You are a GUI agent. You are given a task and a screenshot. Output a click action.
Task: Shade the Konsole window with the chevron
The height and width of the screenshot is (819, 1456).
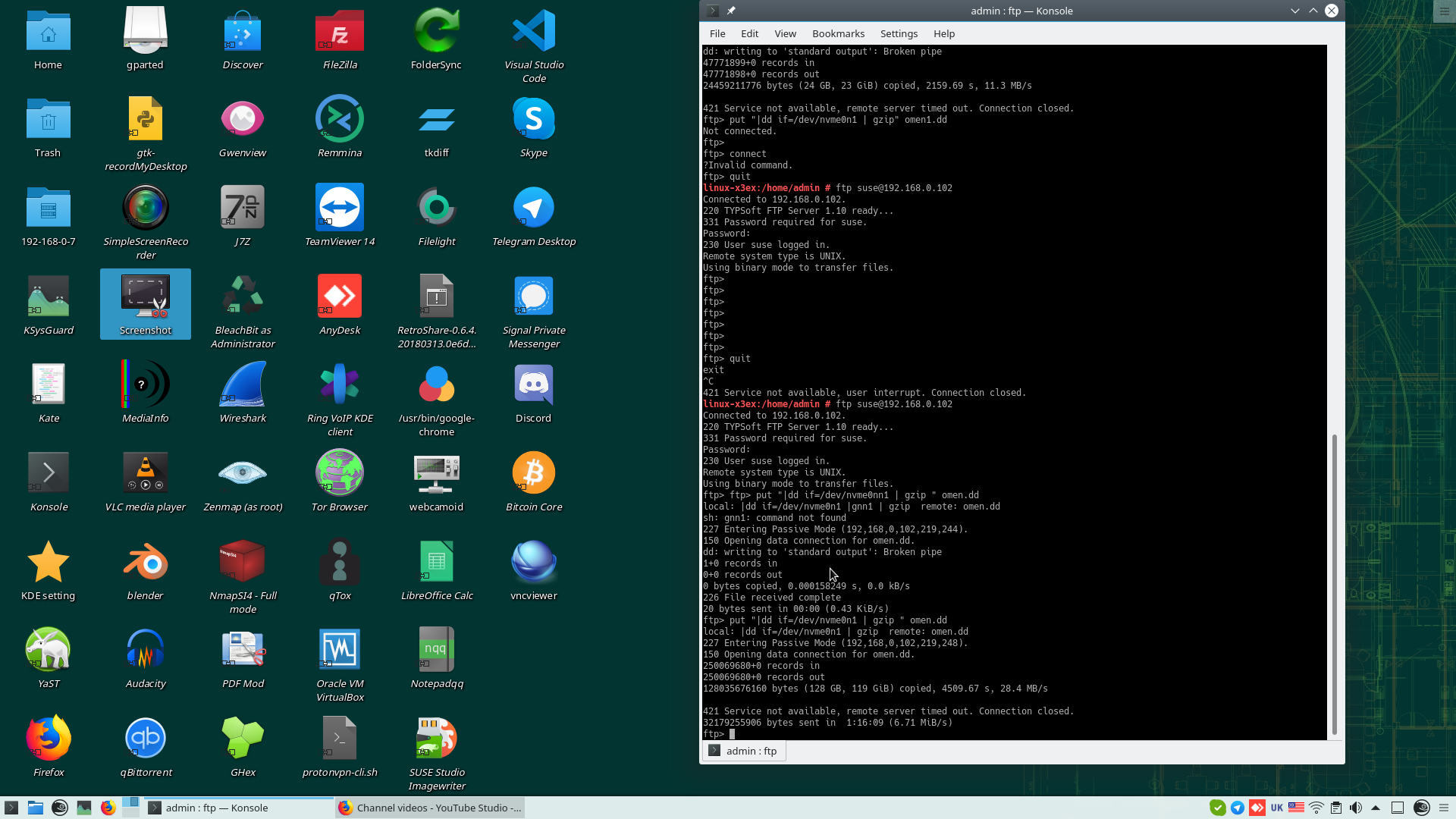click(x=1294, y=11)
